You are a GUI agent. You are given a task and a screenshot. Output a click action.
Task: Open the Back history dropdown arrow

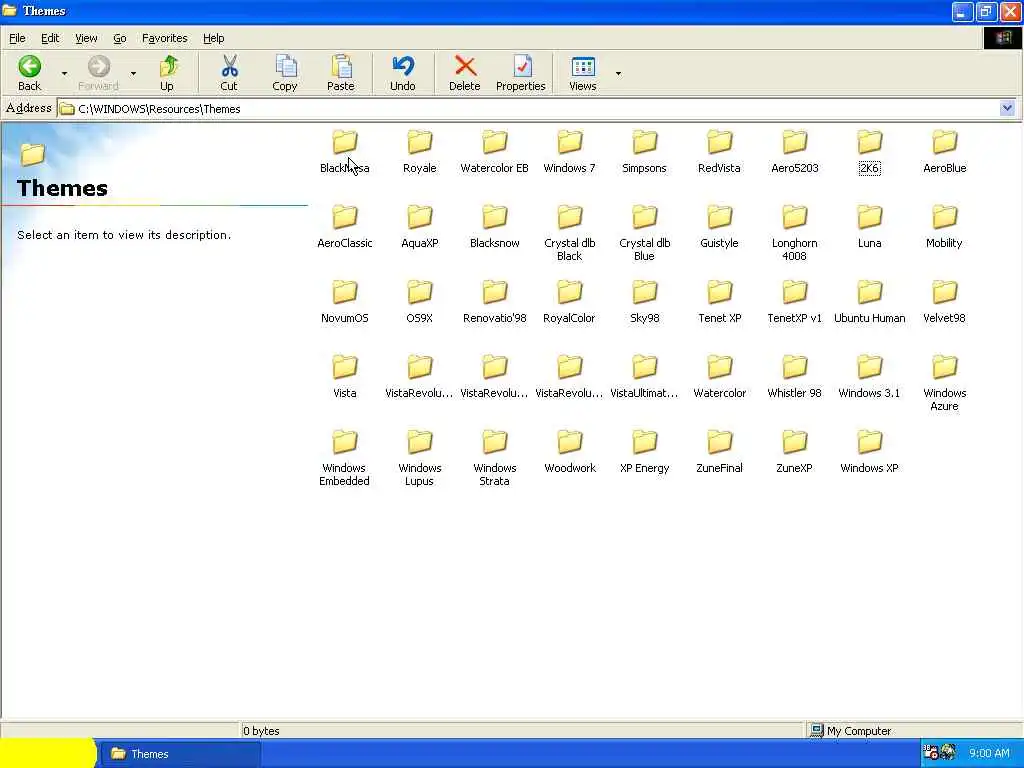(64, 73)
